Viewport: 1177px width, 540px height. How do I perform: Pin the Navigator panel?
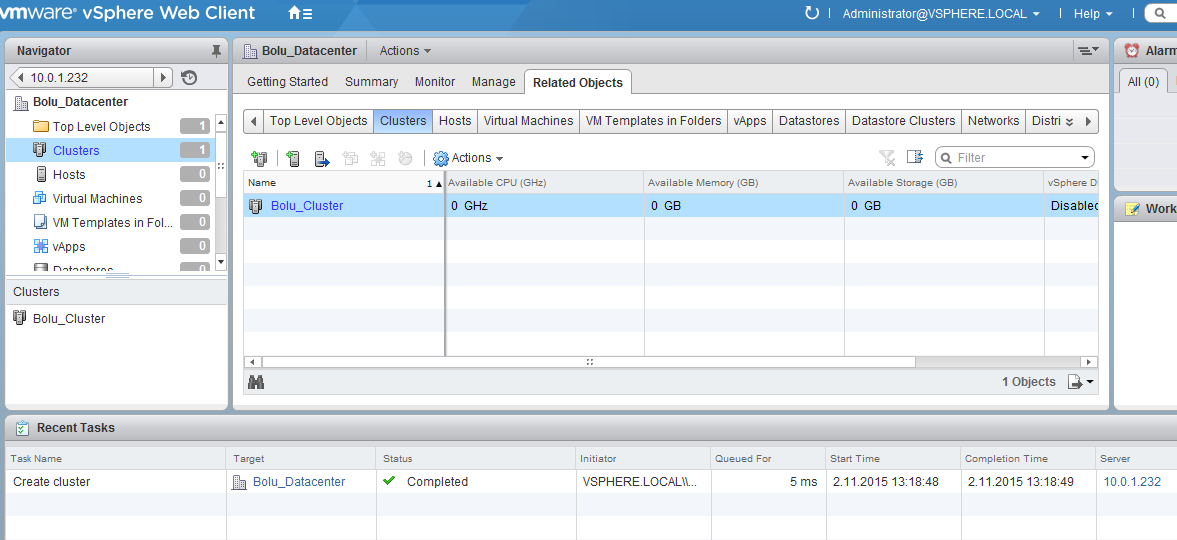tap(216, 51)
